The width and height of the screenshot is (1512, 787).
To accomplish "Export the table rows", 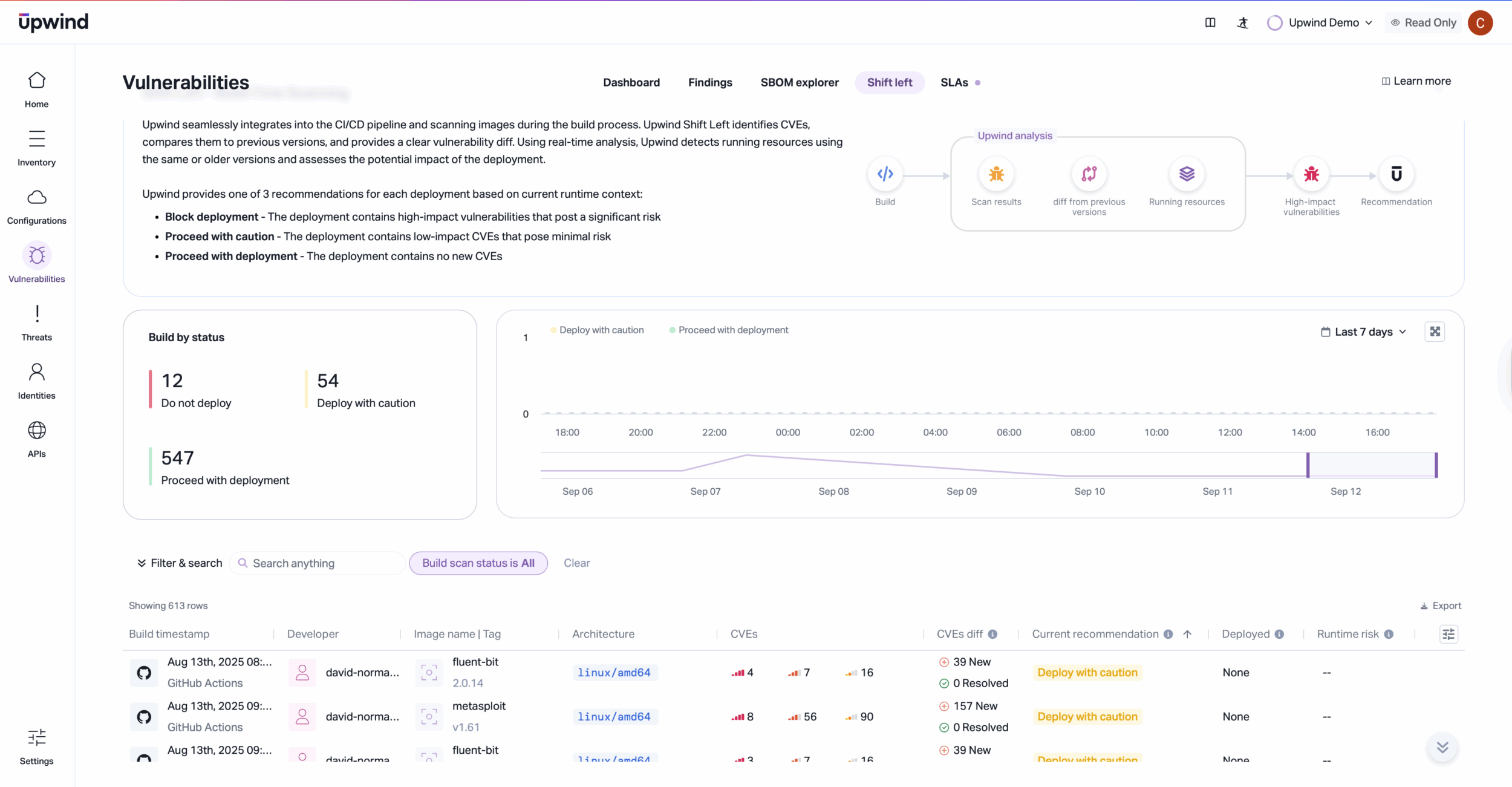I will coord(1441,606).
